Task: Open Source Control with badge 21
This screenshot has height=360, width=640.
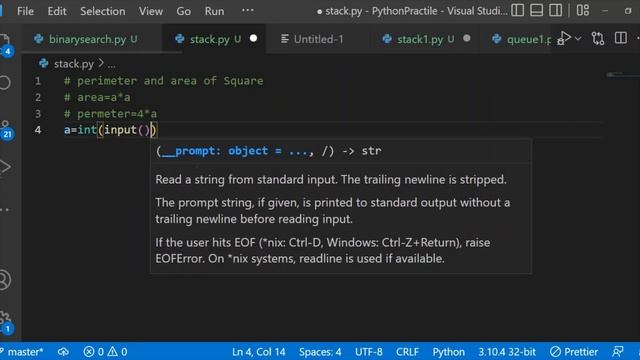Action: pos(6,129)
